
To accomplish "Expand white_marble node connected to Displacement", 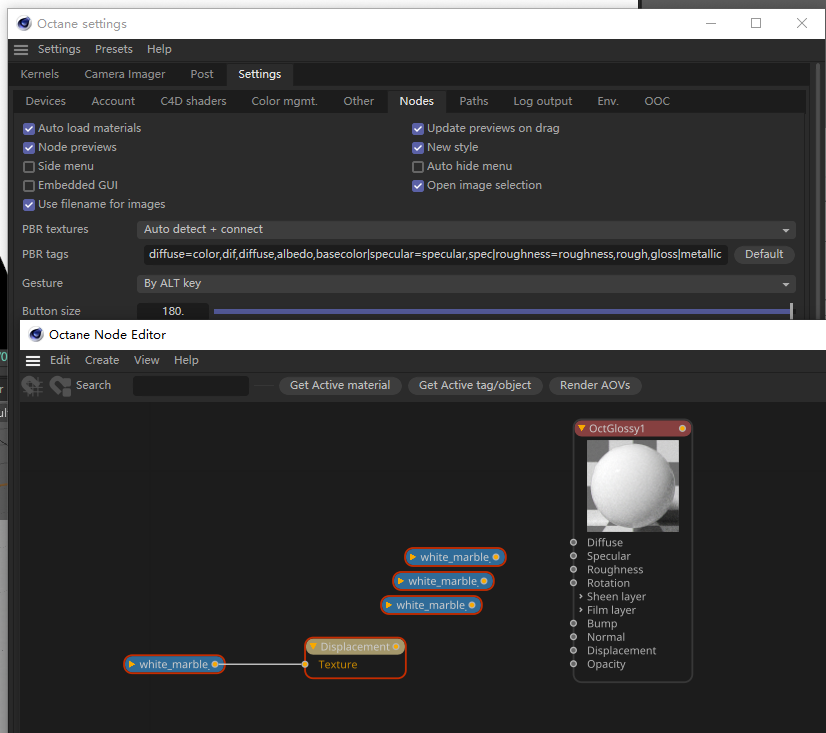I will [132, 664].
